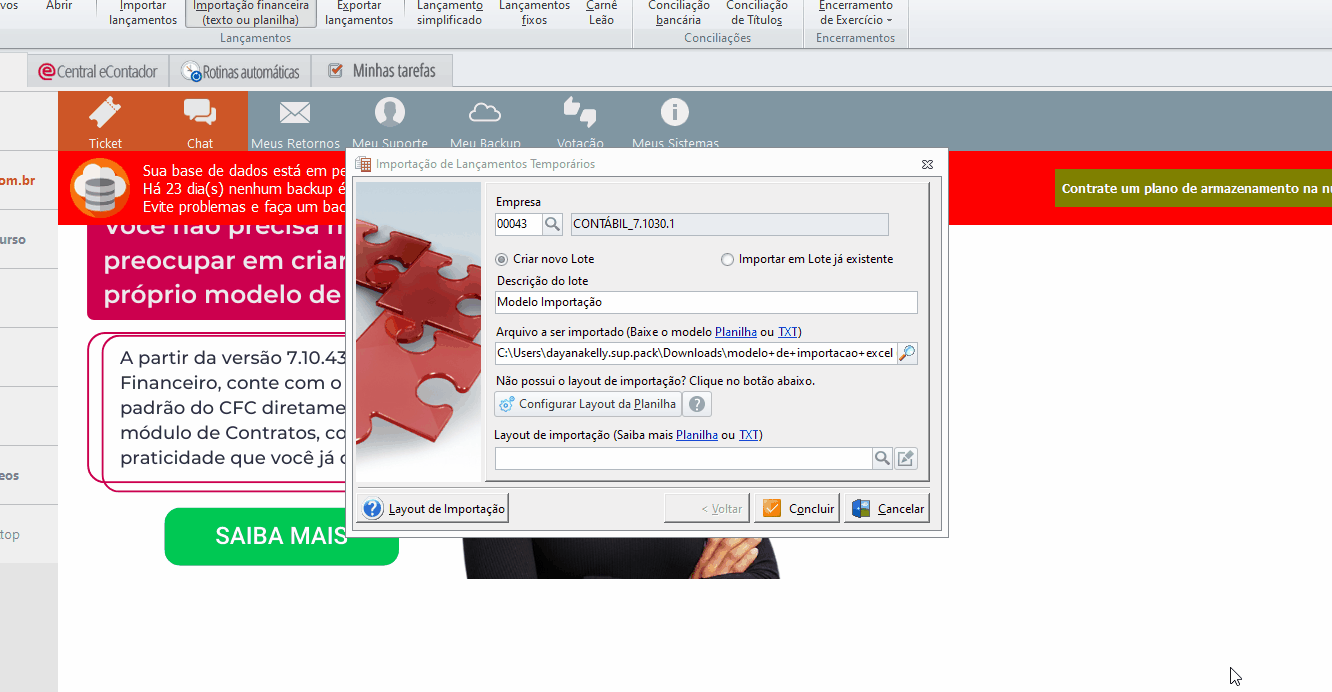Viewport: 1332px width, 692px height.
Task: Download TXT model link for file
Action: 788,332
